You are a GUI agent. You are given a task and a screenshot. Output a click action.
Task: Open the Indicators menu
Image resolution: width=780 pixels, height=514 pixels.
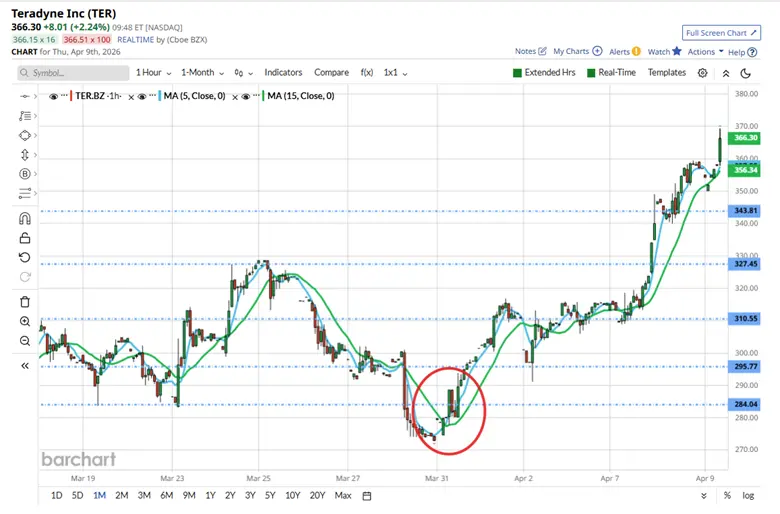click(x=283, y=73)
